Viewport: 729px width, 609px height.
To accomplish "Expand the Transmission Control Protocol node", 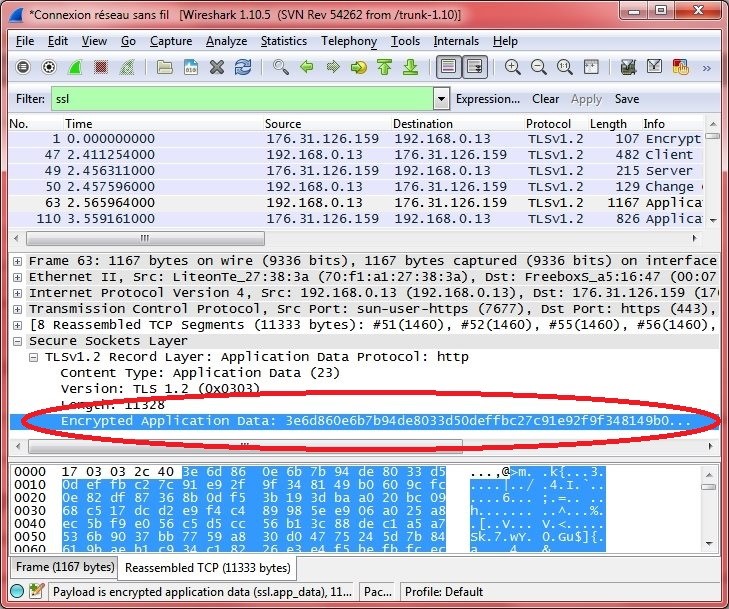I will tap(18, 309).
